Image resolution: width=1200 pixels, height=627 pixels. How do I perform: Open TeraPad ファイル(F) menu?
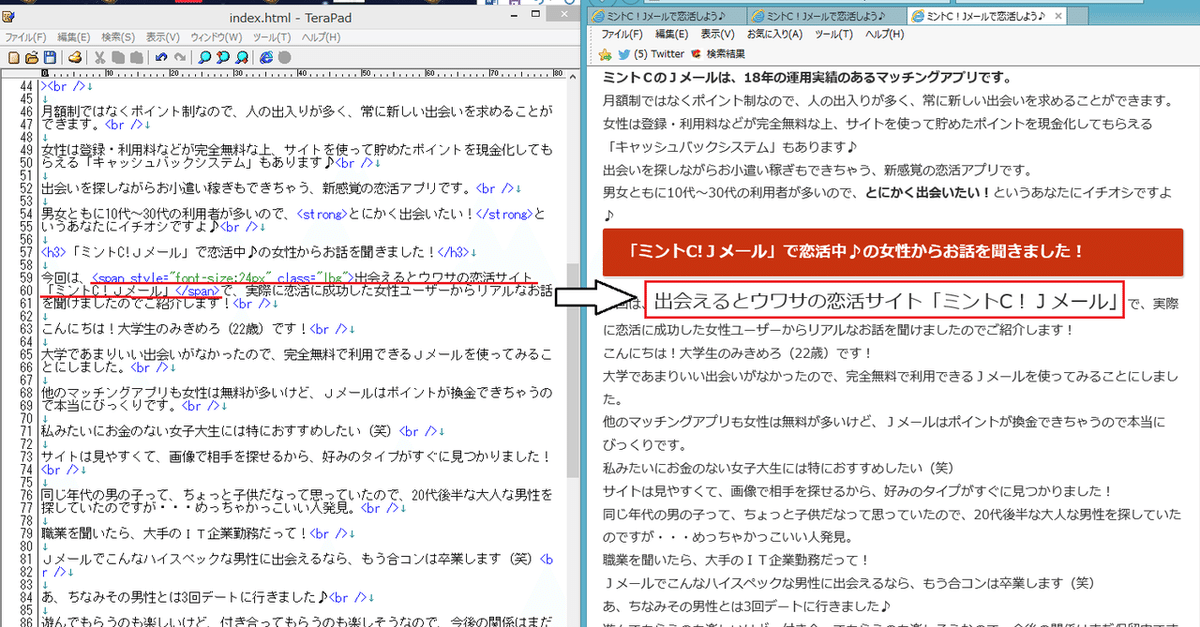pyautogui.click(x=25, y=37)
